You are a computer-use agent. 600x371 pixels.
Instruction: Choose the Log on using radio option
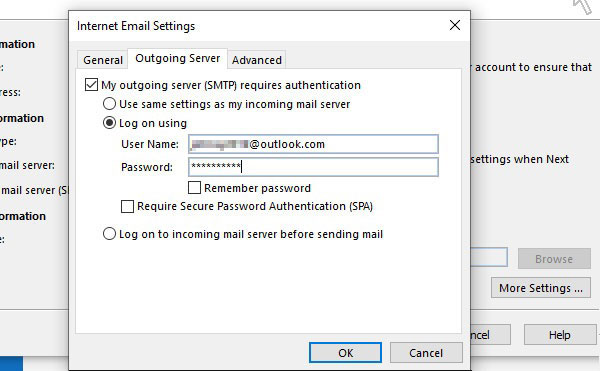click(x=109, y=123)
